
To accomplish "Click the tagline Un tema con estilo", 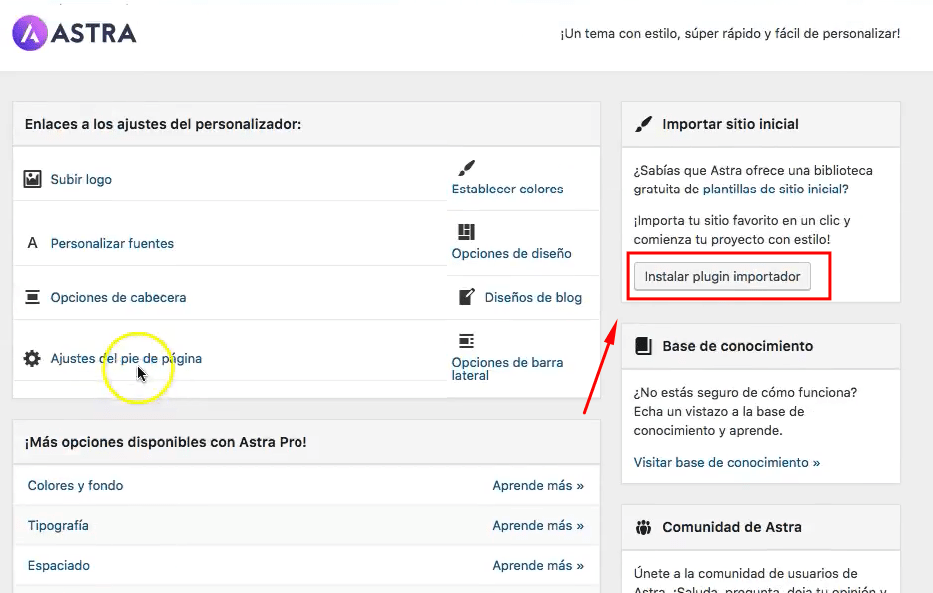I will point(730,34).
